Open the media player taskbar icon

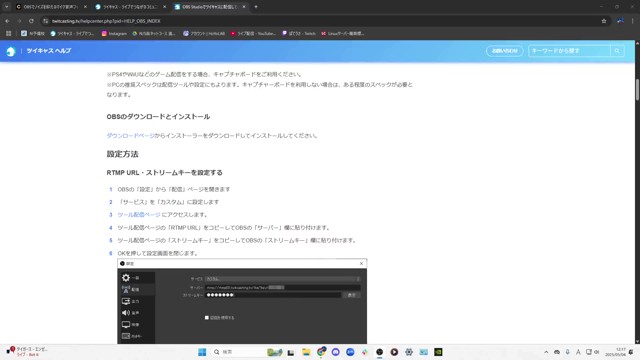coord(394,352)
